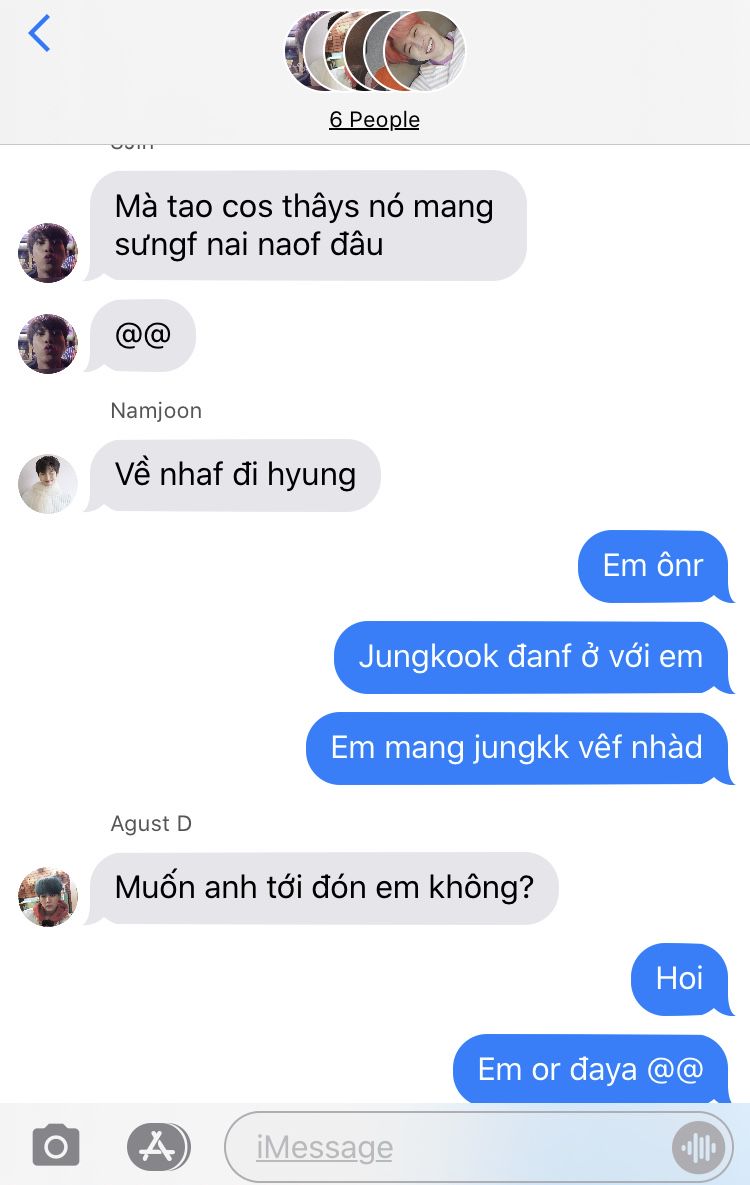Select the 'Hoi' blue bubble
The image size is (750, 1185).
click(x=680, y=979)
